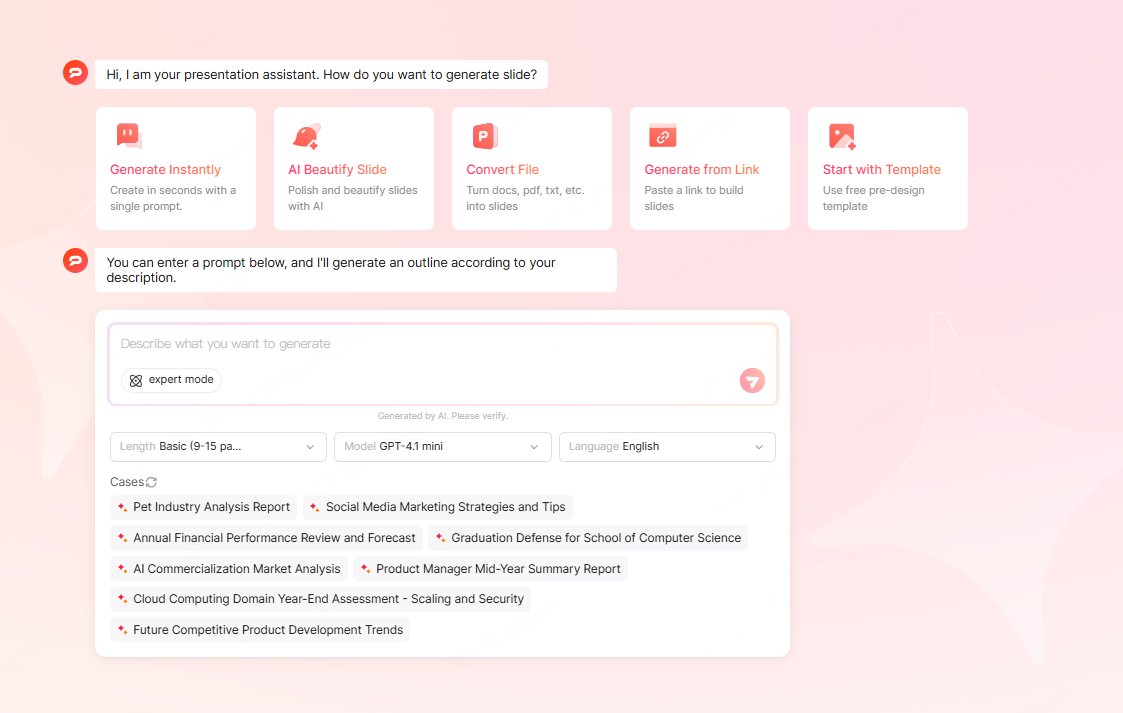This screenshot has height=713, width=1123.
Task: Select the Social Media Marketing Strategies case
Action: (x=437, y=507)
